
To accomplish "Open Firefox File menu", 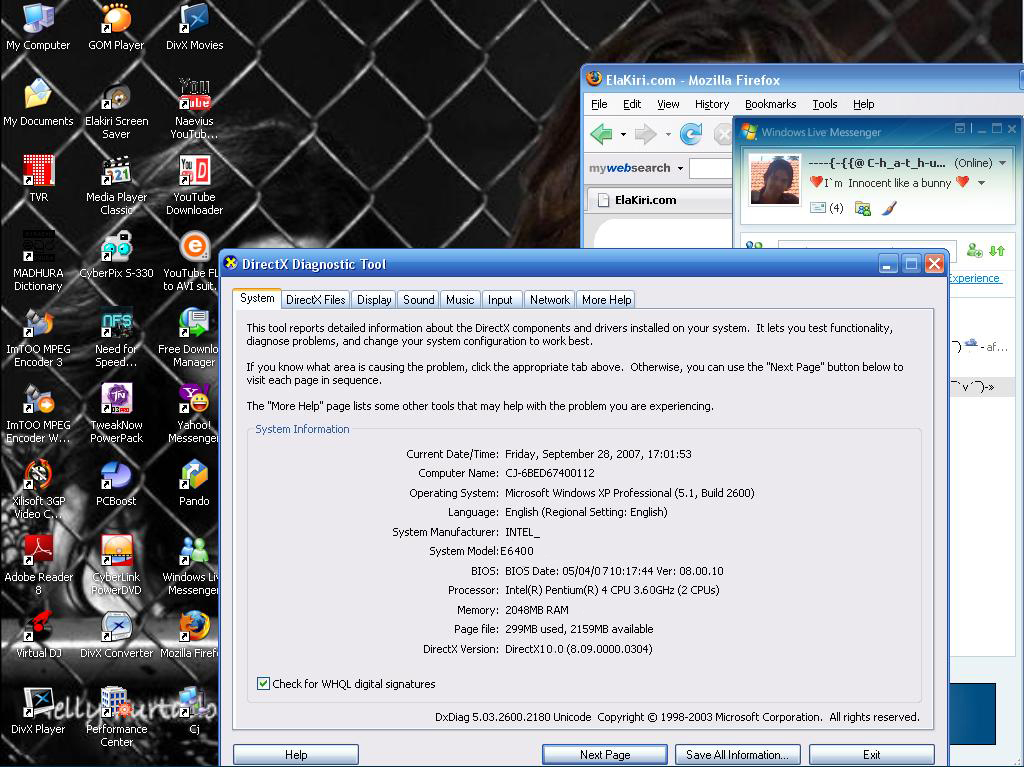I will click(x=599, y=104).
